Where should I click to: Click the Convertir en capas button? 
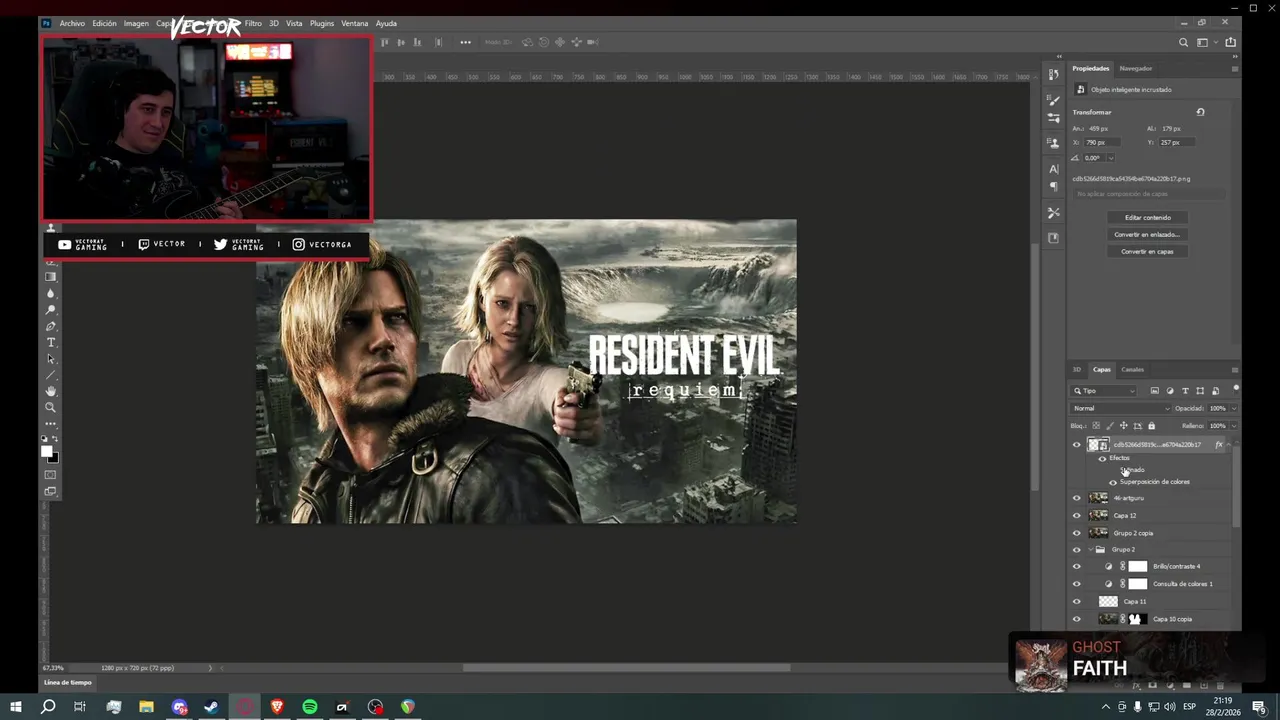pyautogui.click(x=1148, y=252)
